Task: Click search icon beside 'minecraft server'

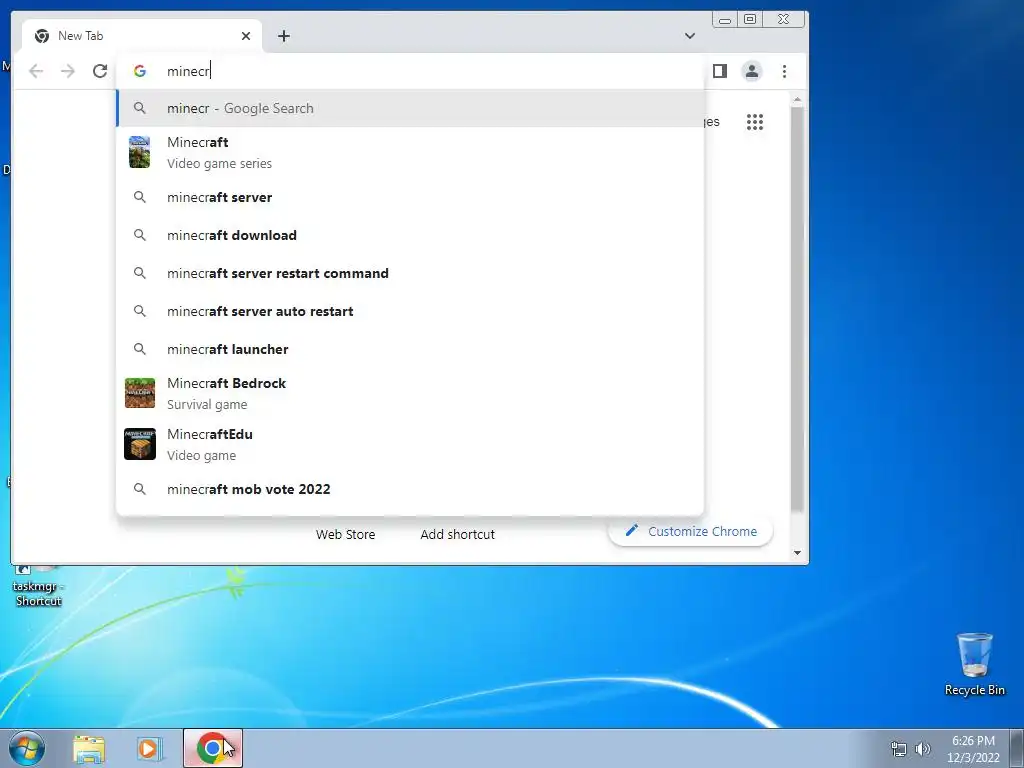Action: [140, 197]
